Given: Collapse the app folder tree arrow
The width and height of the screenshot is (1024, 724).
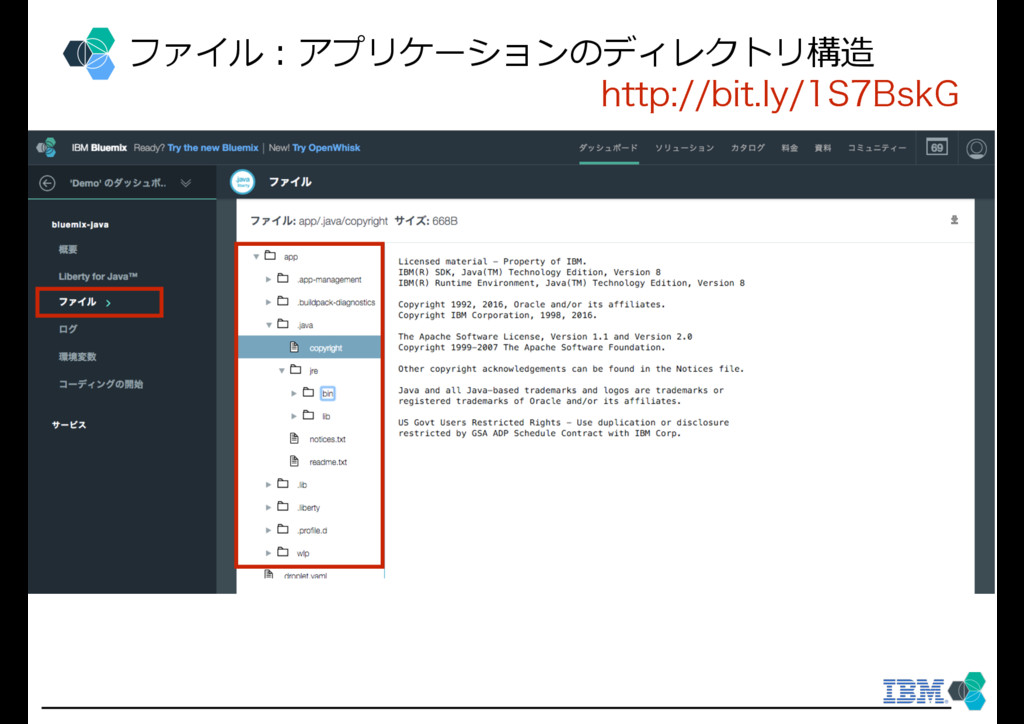Looking at the screenshot, I should click(x=256, y=257).
